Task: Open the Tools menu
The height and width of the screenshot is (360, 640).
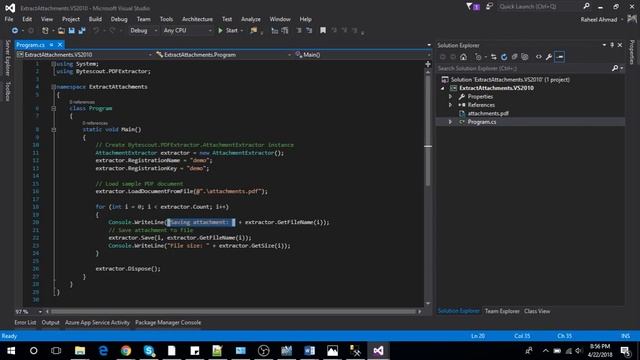Action: [166, 19]
